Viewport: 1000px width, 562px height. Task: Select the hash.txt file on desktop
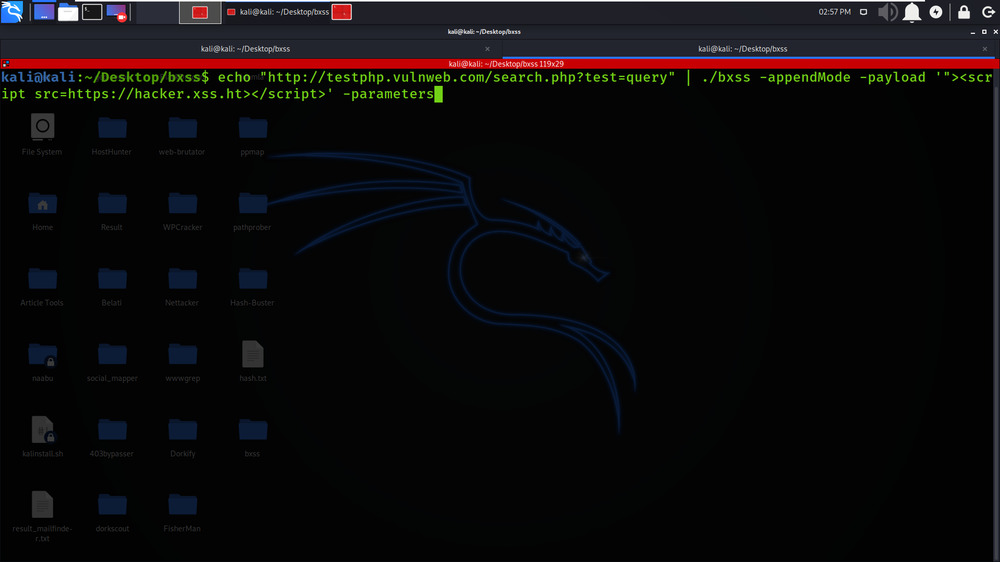click(253, 361)
